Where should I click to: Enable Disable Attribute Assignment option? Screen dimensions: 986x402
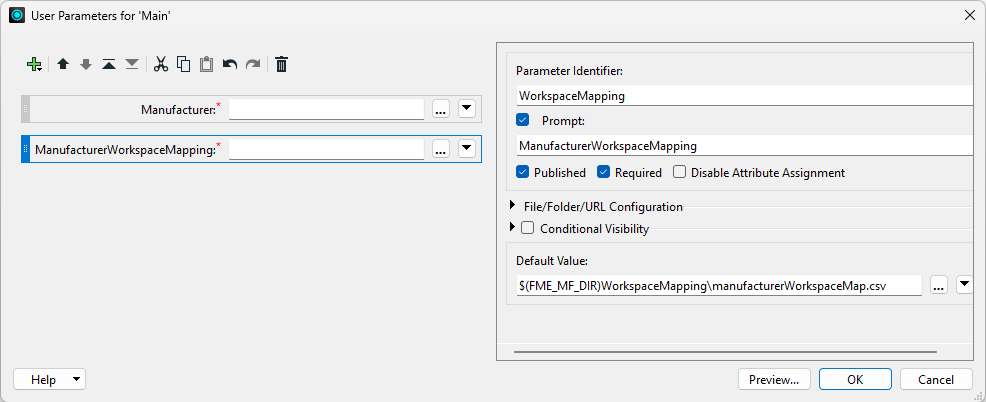(x=679, y=172)
